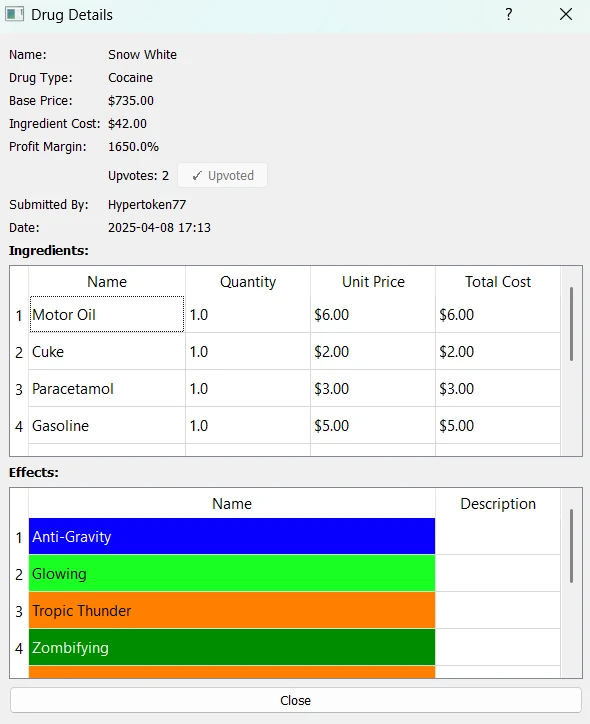This screenshot has height=724, width=590.
Task: Select the blue Anti-Gravity effect
Action: 232,537
